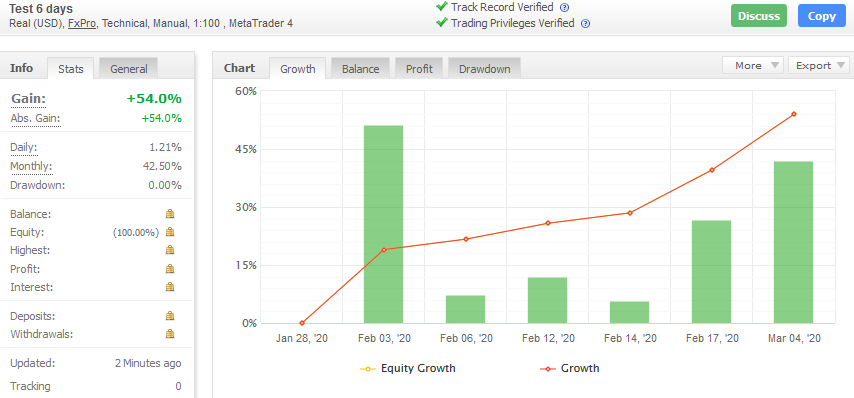Click the Abs. Gain label
This screenshot has width=854, height=398.
click(35, 119)
